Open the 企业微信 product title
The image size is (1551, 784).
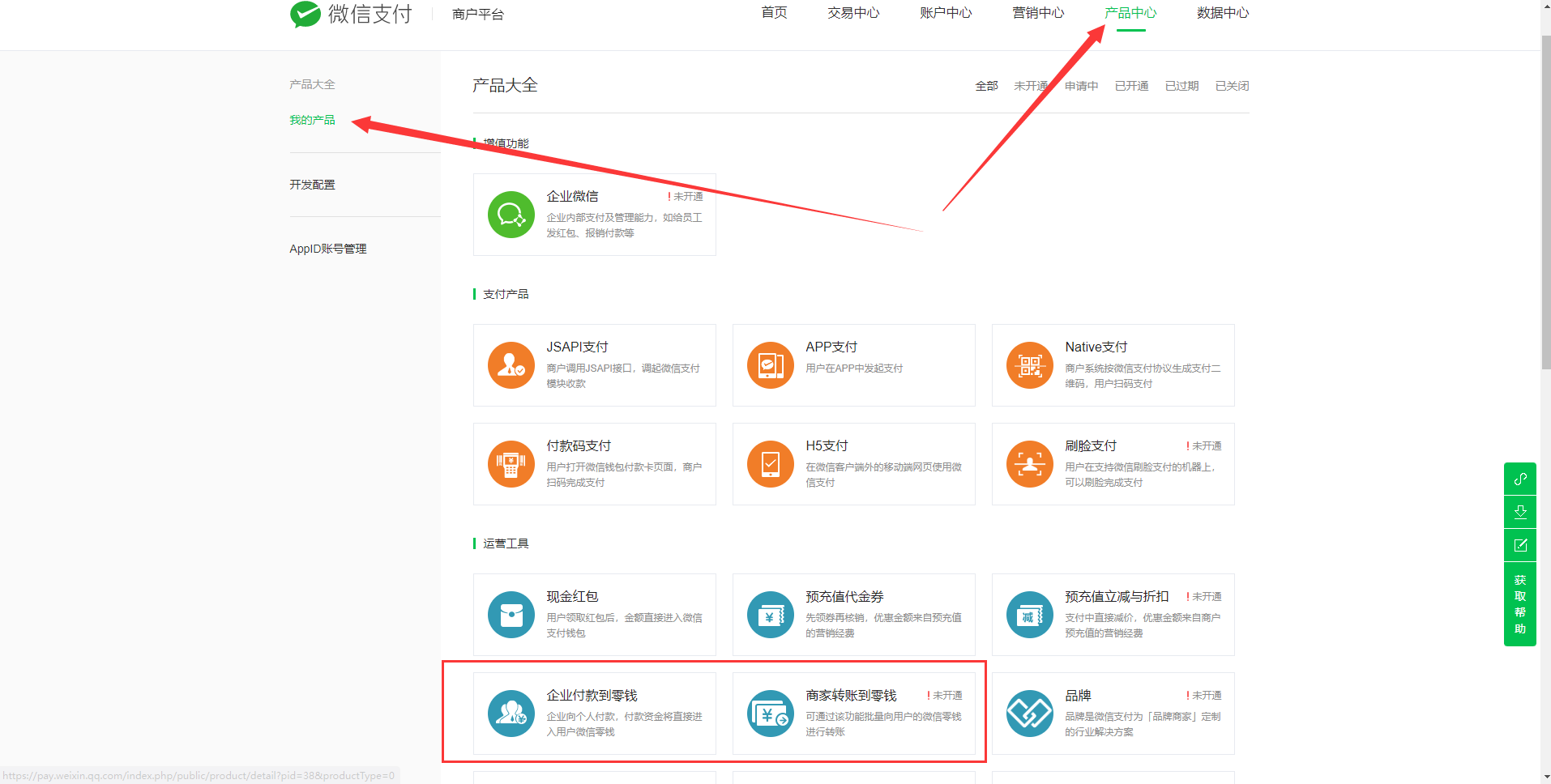(572, 196)
